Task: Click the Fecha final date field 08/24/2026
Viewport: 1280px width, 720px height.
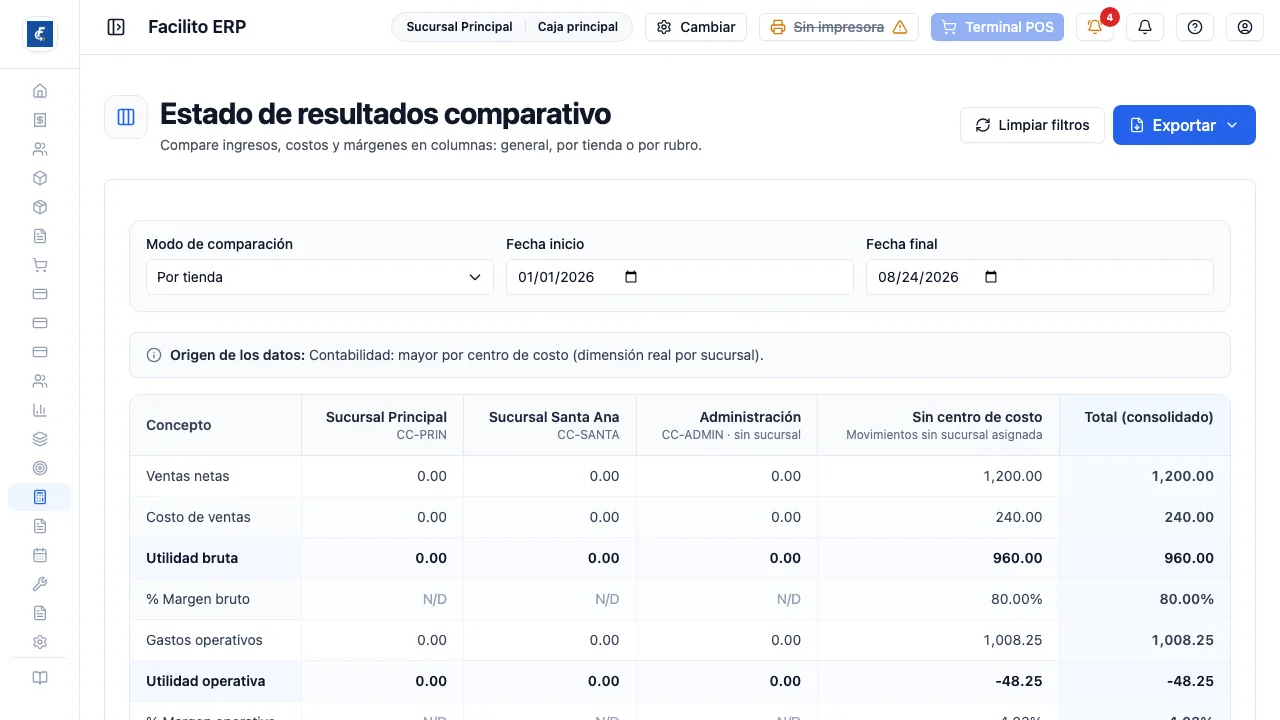Action: click(1040, 277)
